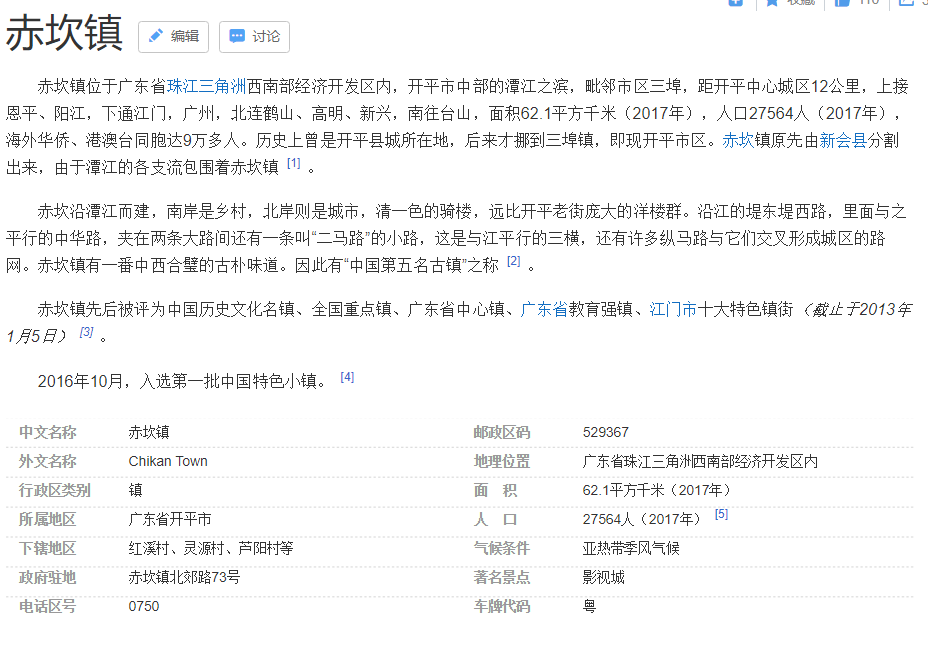The height and width of the screenshot is (657, 928).
Task: Open the 广东省 link before 教育强镇
Action: pos(544,309)
